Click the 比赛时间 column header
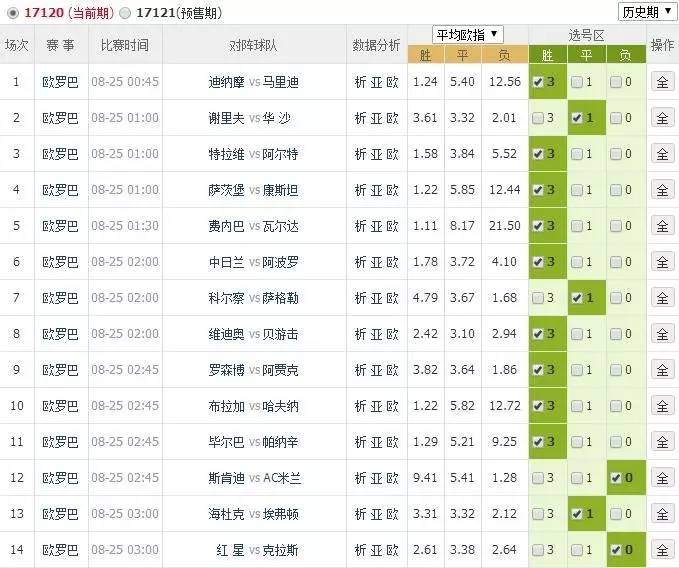Screen dimensions: 679x568 125,46
